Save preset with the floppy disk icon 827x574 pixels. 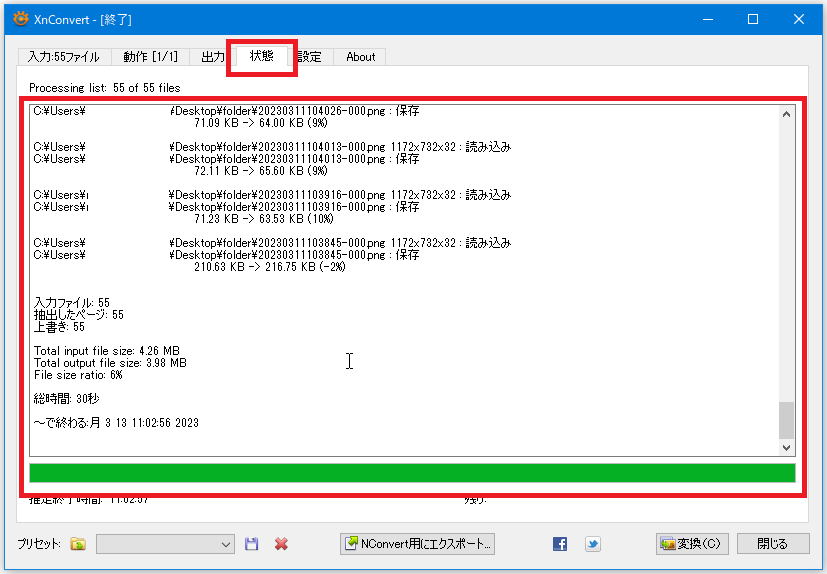coord(252,544)
